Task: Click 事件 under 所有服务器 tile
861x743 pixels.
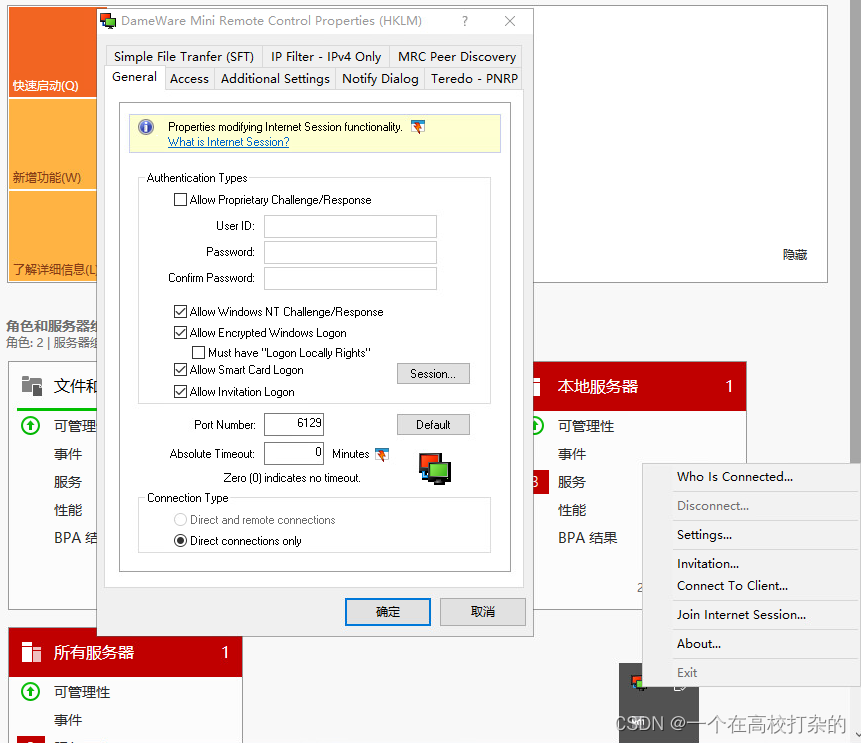Action: click(68, 719)
